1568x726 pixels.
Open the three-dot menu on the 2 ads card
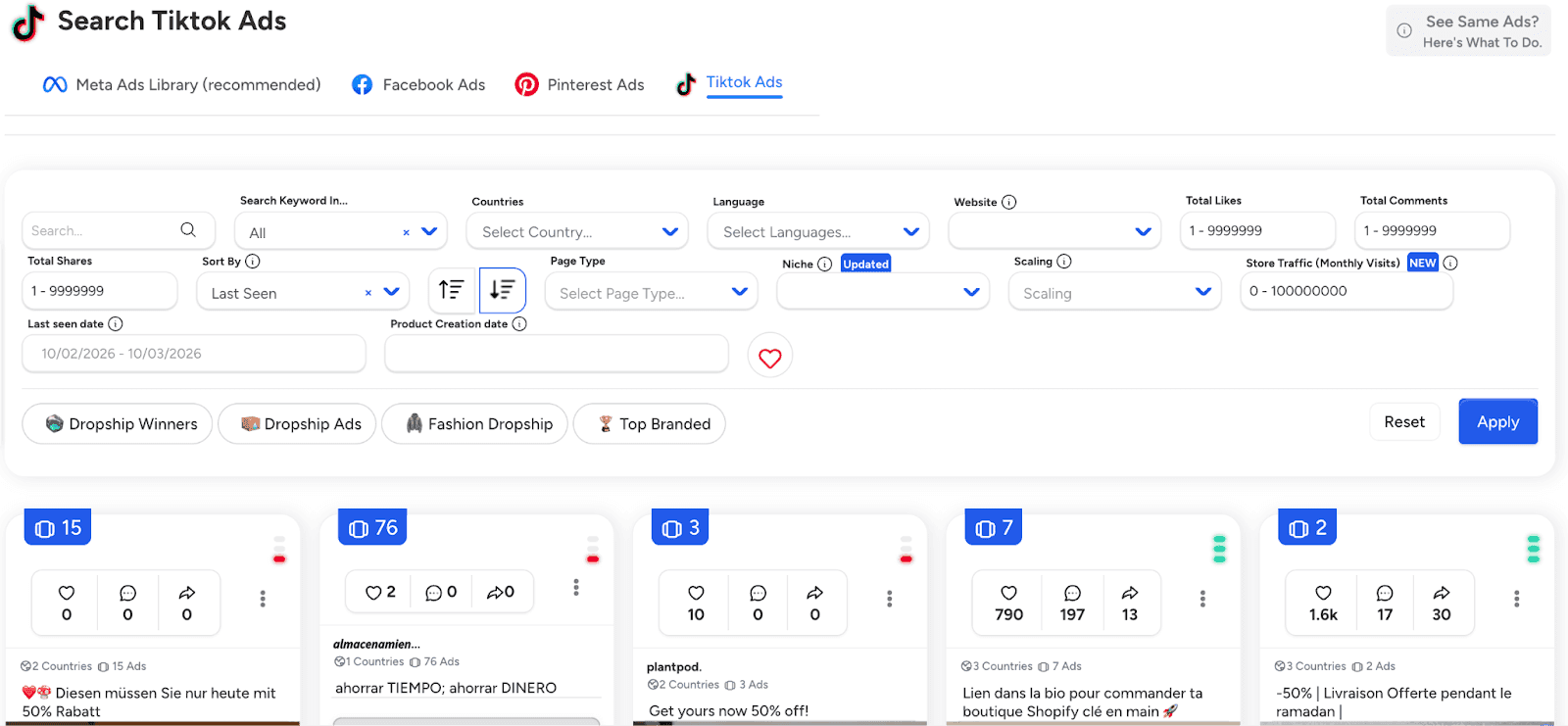point(1516,599)
